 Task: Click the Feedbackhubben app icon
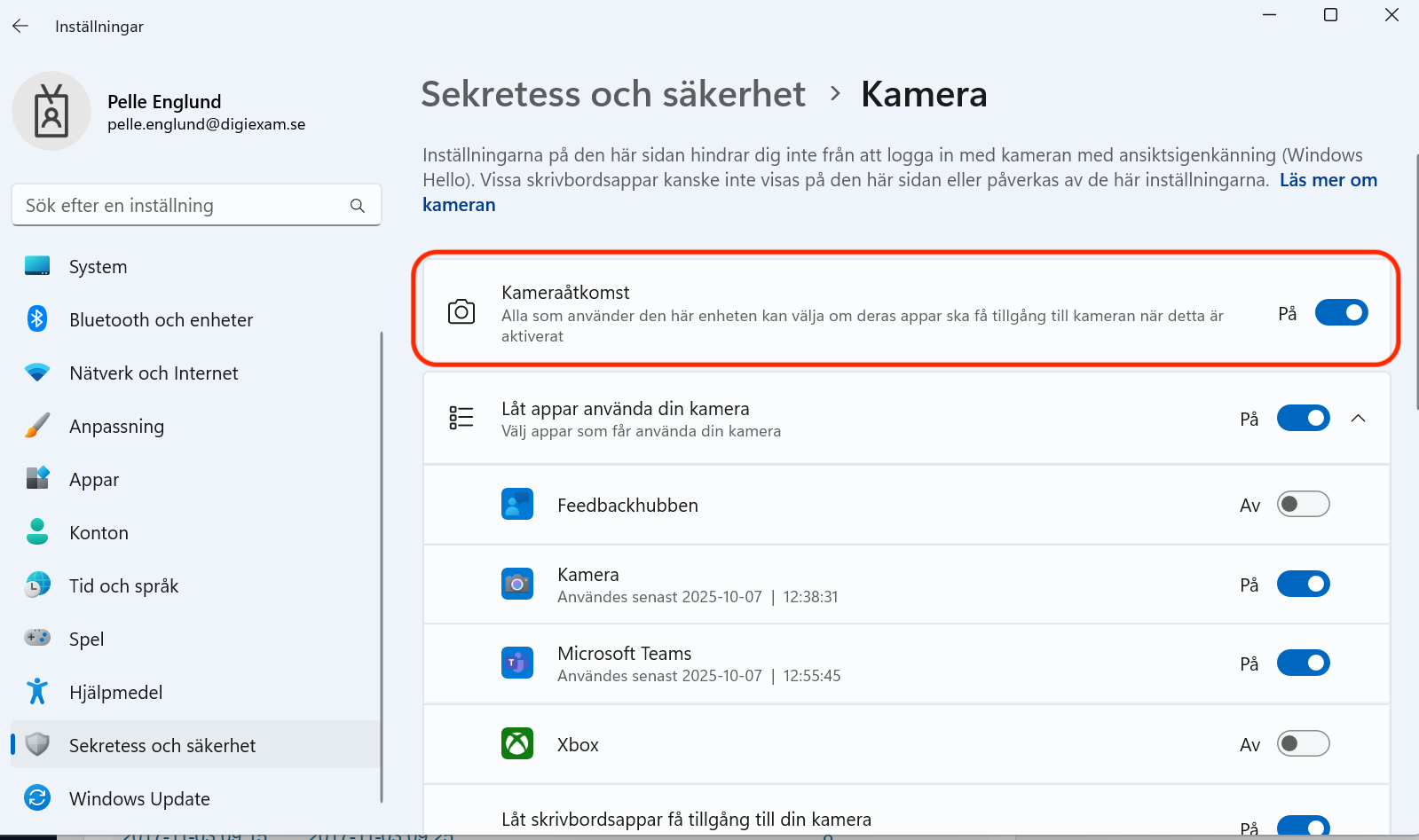click(517, 504)
